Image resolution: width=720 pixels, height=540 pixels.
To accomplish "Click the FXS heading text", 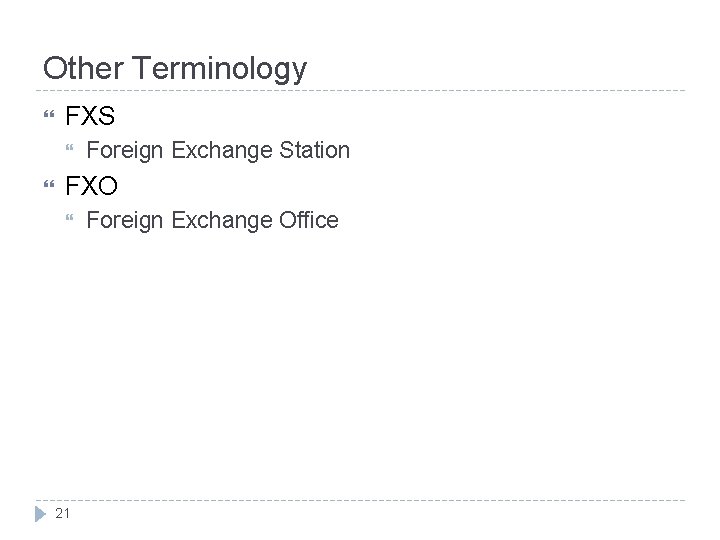I will click(x=90, y=117).
